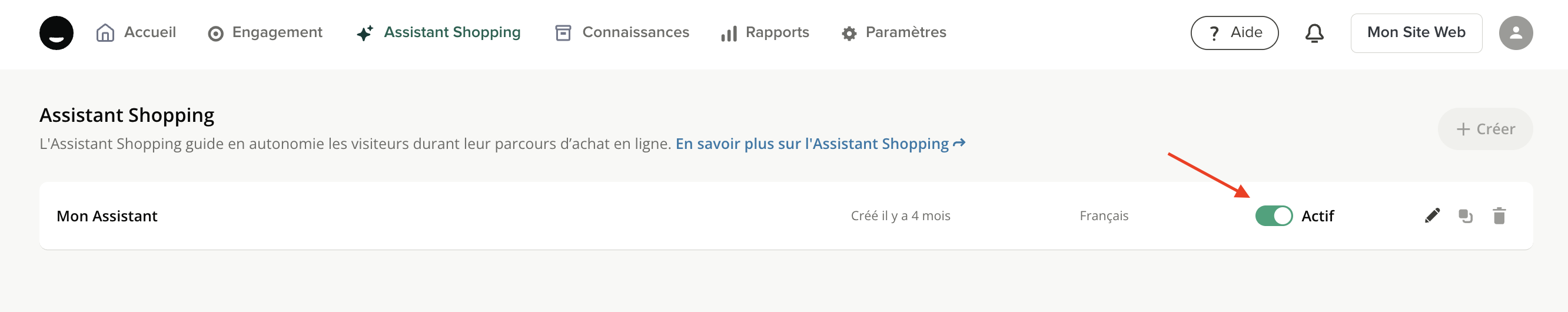This screenshot has width=1568, height=312.
Task: Open the notifications bell
Action: [1314, 33]
